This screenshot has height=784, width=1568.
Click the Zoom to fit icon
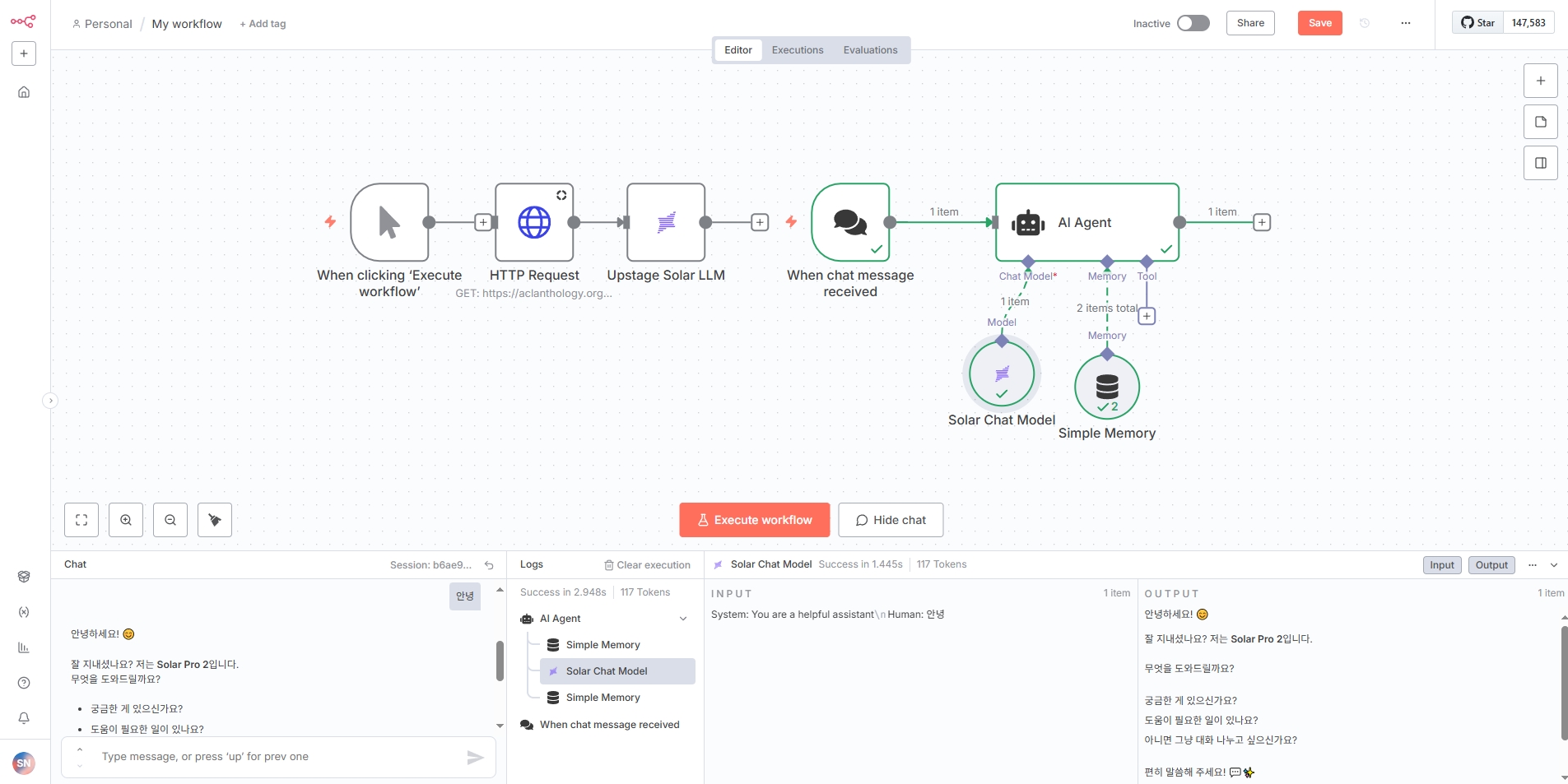[x=81, y=520]
